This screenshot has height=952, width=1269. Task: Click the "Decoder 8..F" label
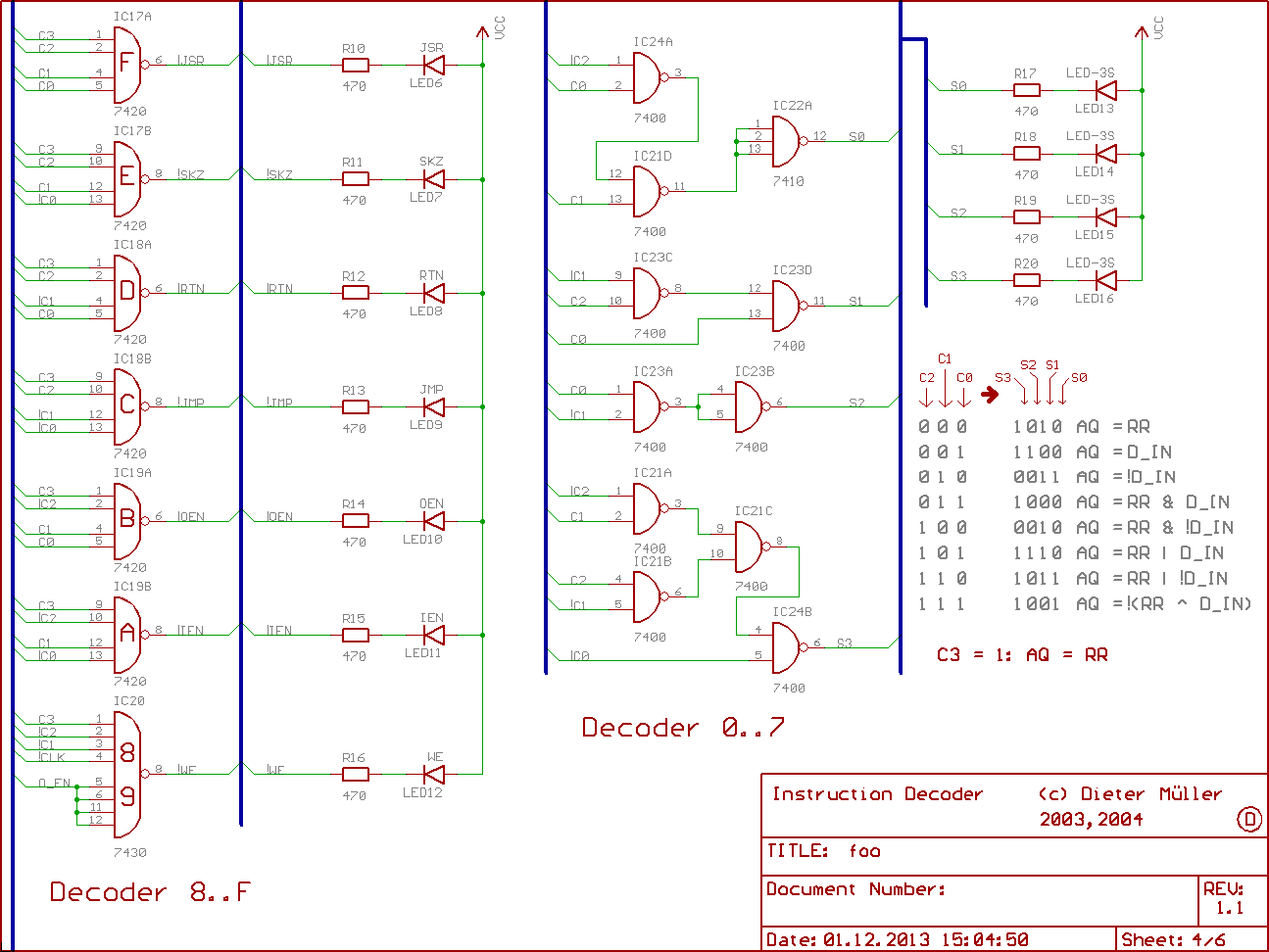pyautogui.click(x=150, y=892)
